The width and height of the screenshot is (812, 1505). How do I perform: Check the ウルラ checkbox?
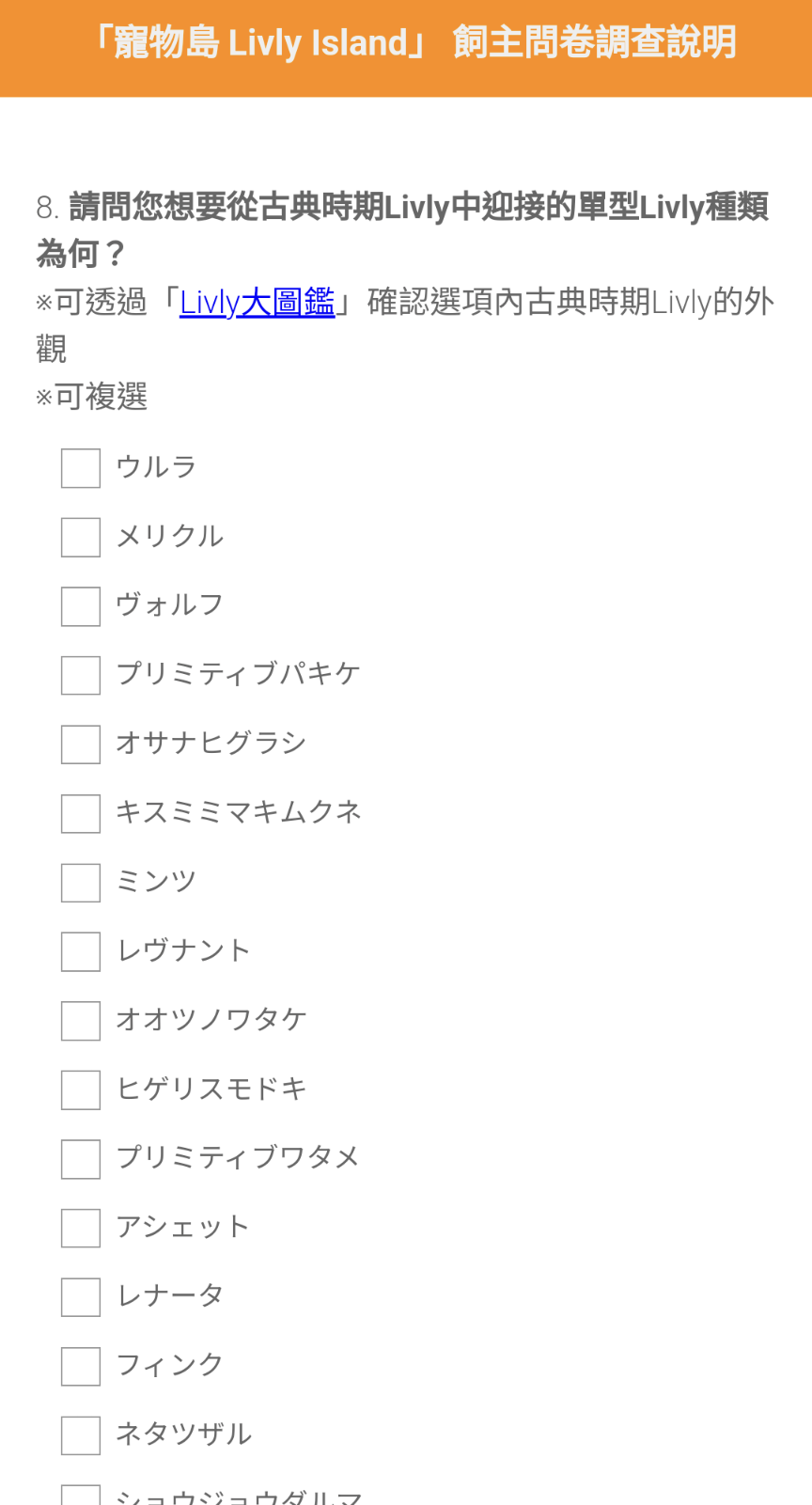(81, 468)
